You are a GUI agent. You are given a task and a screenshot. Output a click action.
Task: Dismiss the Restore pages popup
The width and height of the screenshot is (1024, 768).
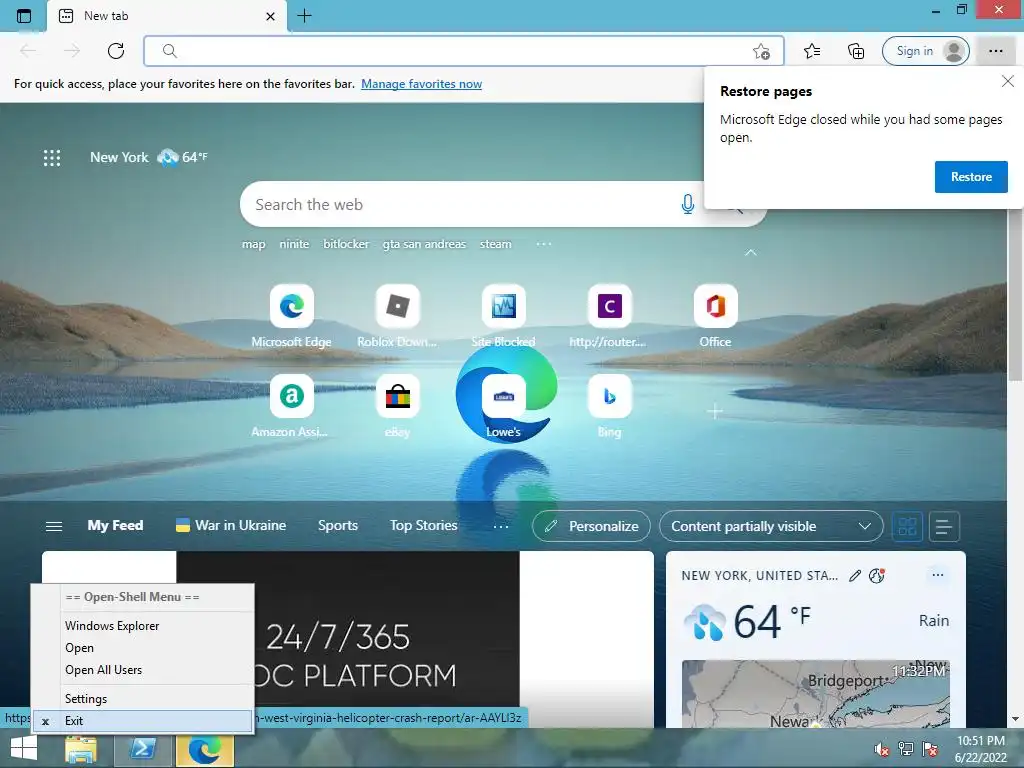1008,81
